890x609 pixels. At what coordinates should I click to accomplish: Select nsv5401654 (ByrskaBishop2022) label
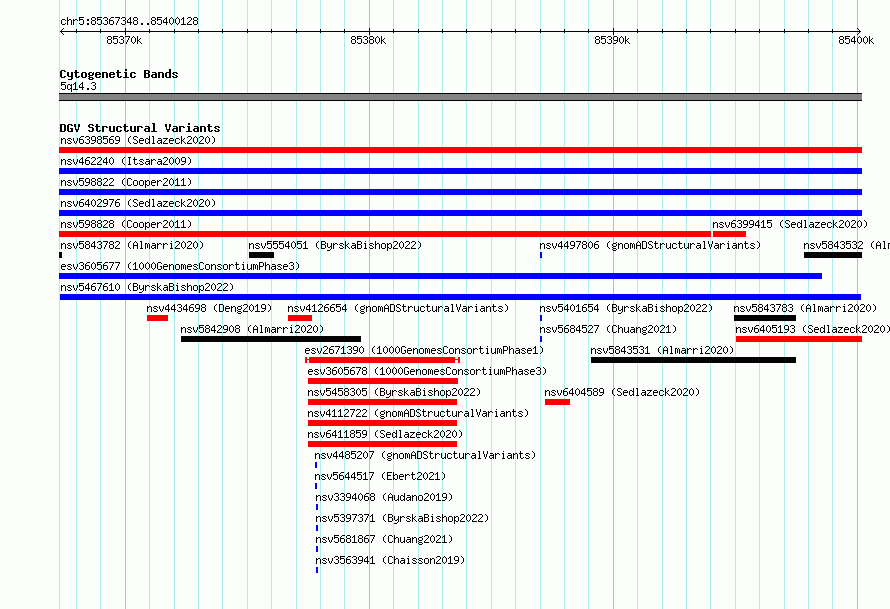click(x=626, y=308)
